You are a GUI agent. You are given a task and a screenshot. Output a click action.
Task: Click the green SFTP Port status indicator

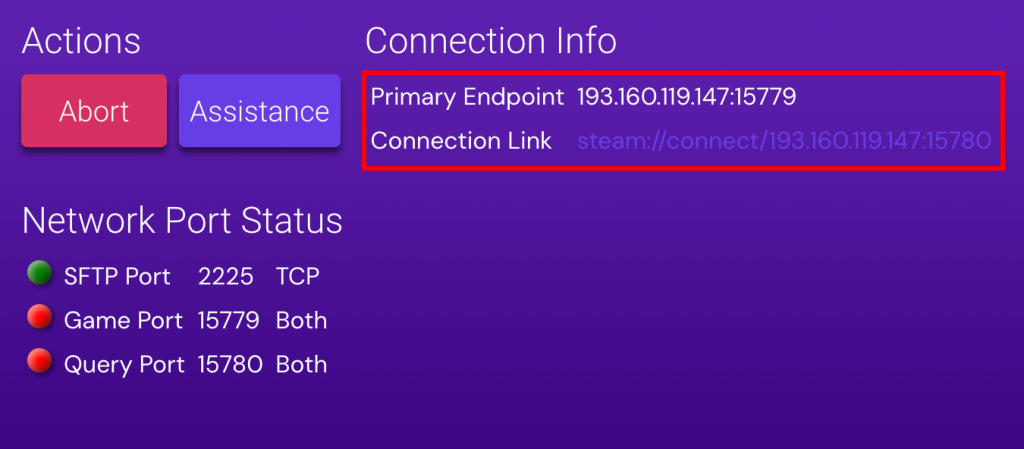40,273
